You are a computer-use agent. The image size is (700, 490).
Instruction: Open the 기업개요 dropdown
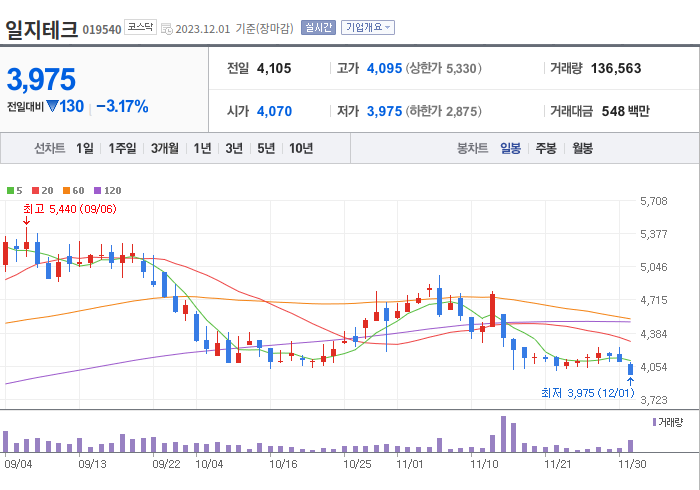click(368, 28)
